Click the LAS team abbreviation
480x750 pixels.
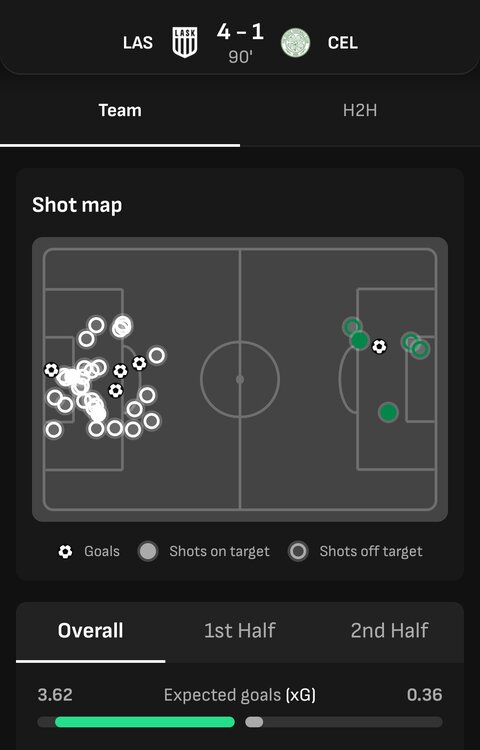point(138,43)
